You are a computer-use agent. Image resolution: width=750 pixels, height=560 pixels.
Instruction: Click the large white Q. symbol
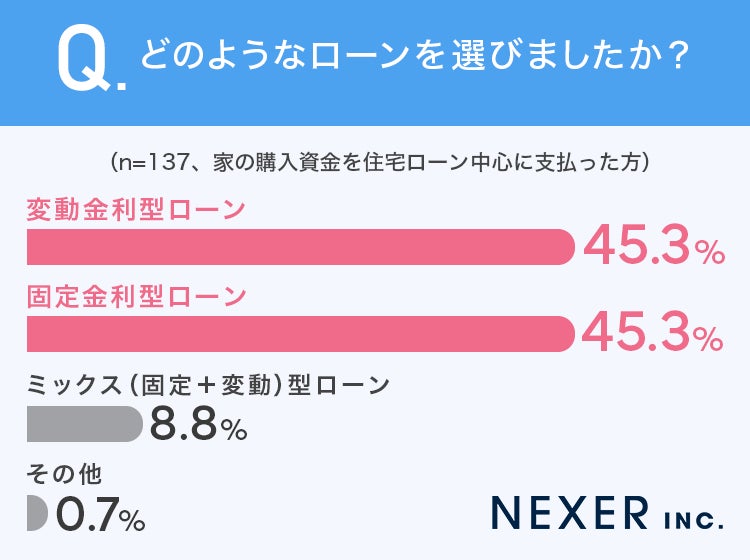pyautogui.click(x=92, y=63)
